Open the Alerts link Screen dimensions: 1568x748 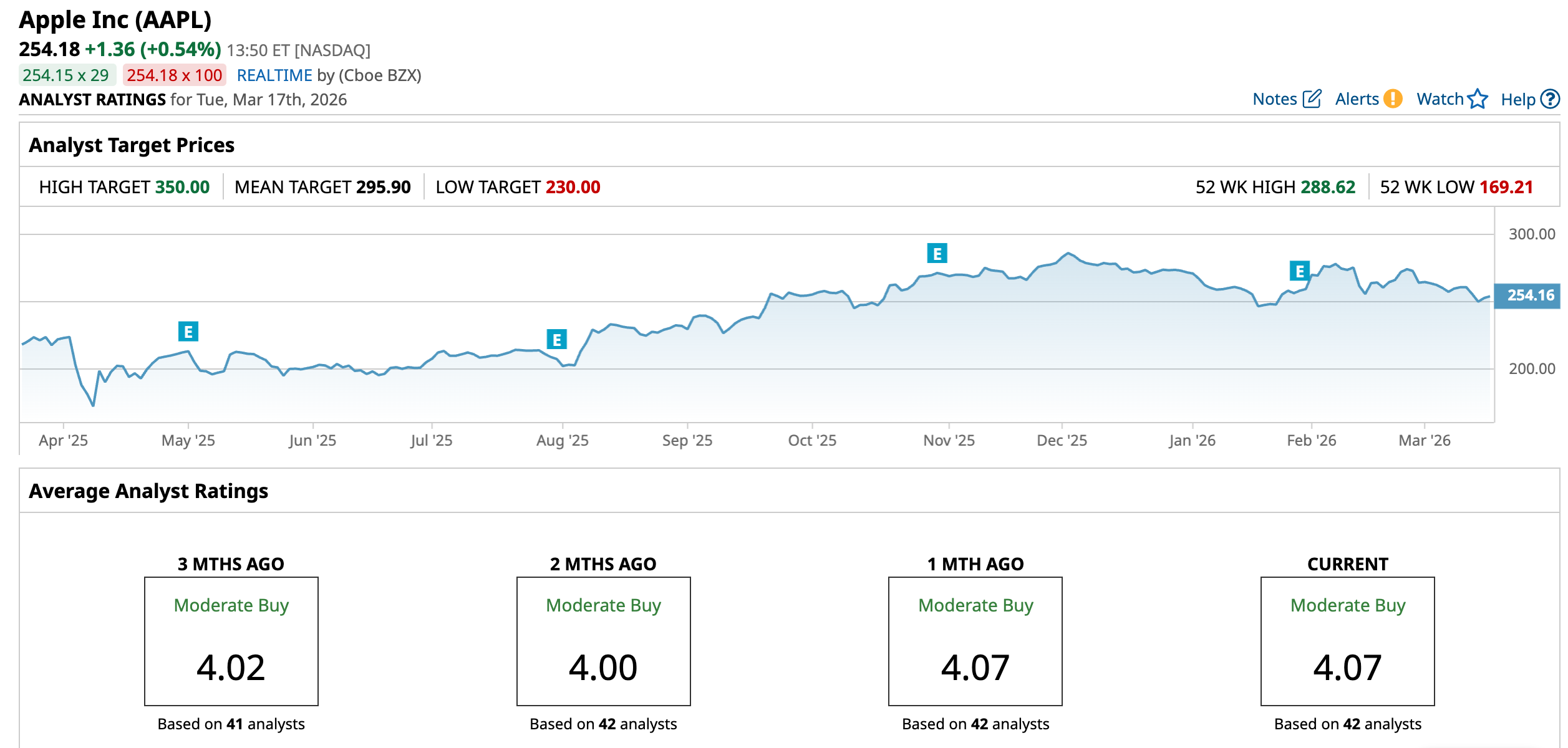pyautogui.click(x=1357, y=99)
